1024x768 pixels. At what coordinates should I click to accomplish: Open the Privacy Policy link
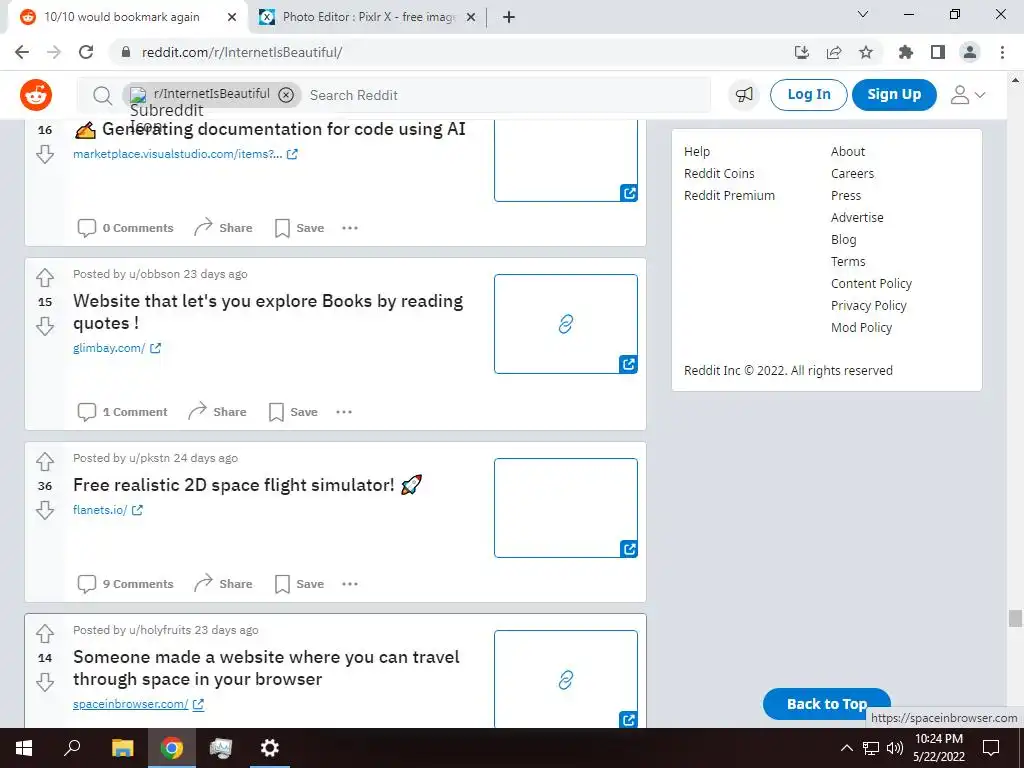[869, 306]
